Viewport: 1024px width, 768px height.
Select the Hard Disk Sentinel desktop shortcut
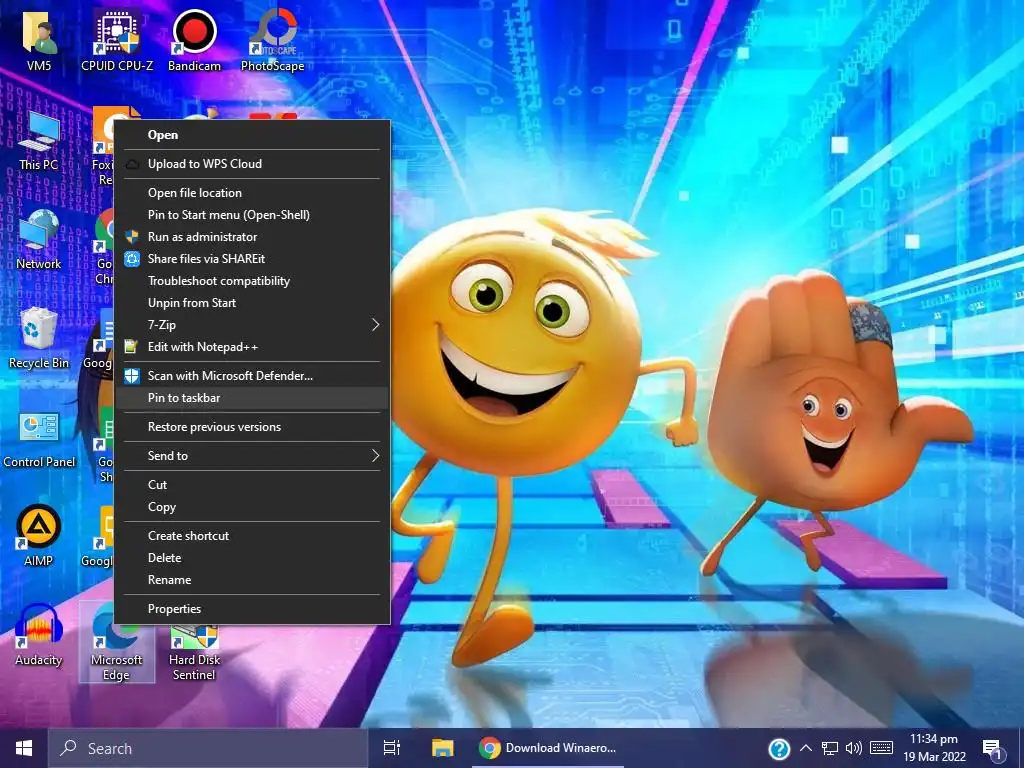pyautogui.click(x=194, y=651)
